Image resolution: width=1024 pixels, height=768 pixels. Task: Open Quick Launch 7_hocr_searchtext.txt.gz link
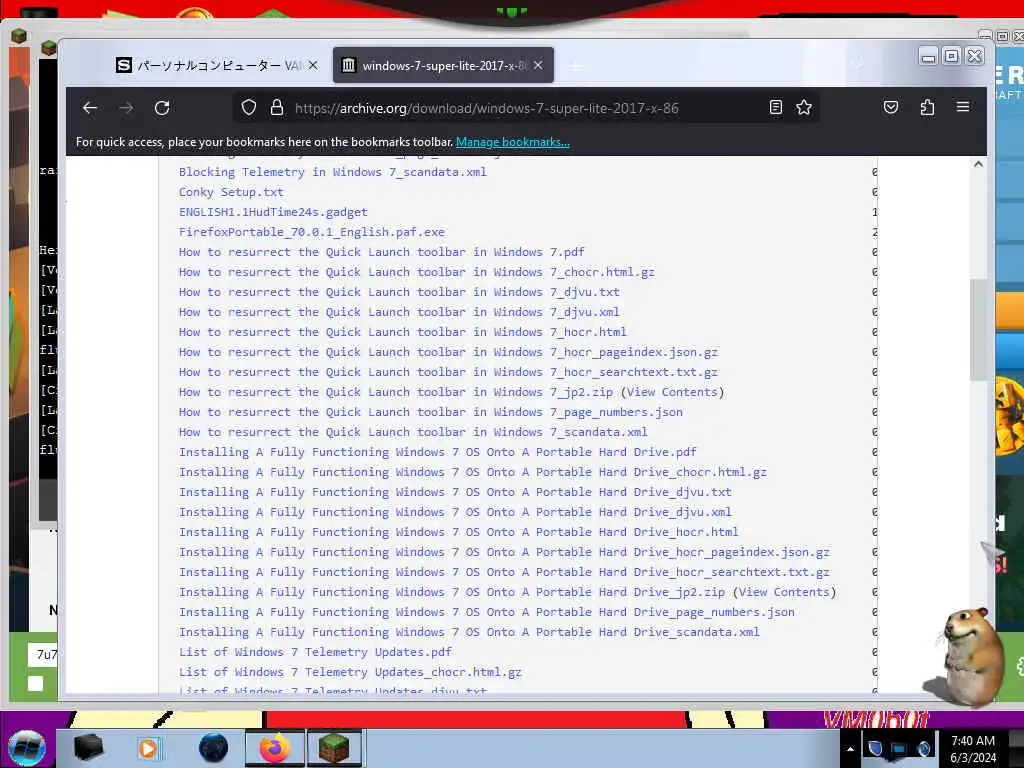[448, 372]
